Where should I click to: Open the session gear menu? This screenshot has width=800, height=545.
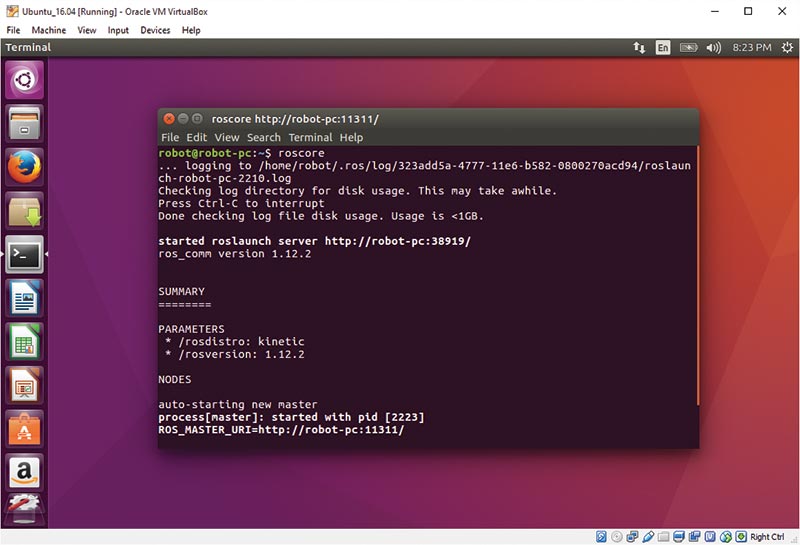click(787, 47)
